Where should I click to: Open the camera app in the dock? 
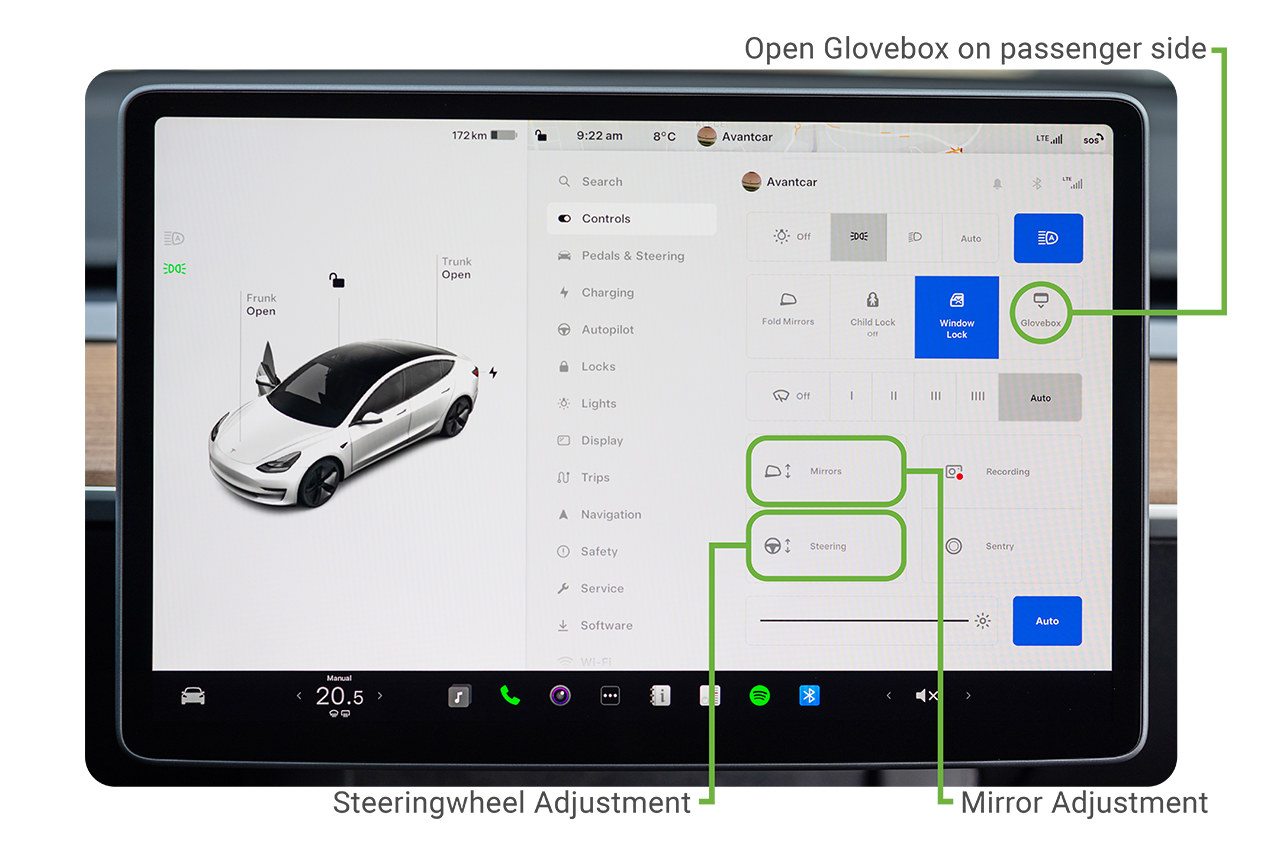[x=560, y=696]
